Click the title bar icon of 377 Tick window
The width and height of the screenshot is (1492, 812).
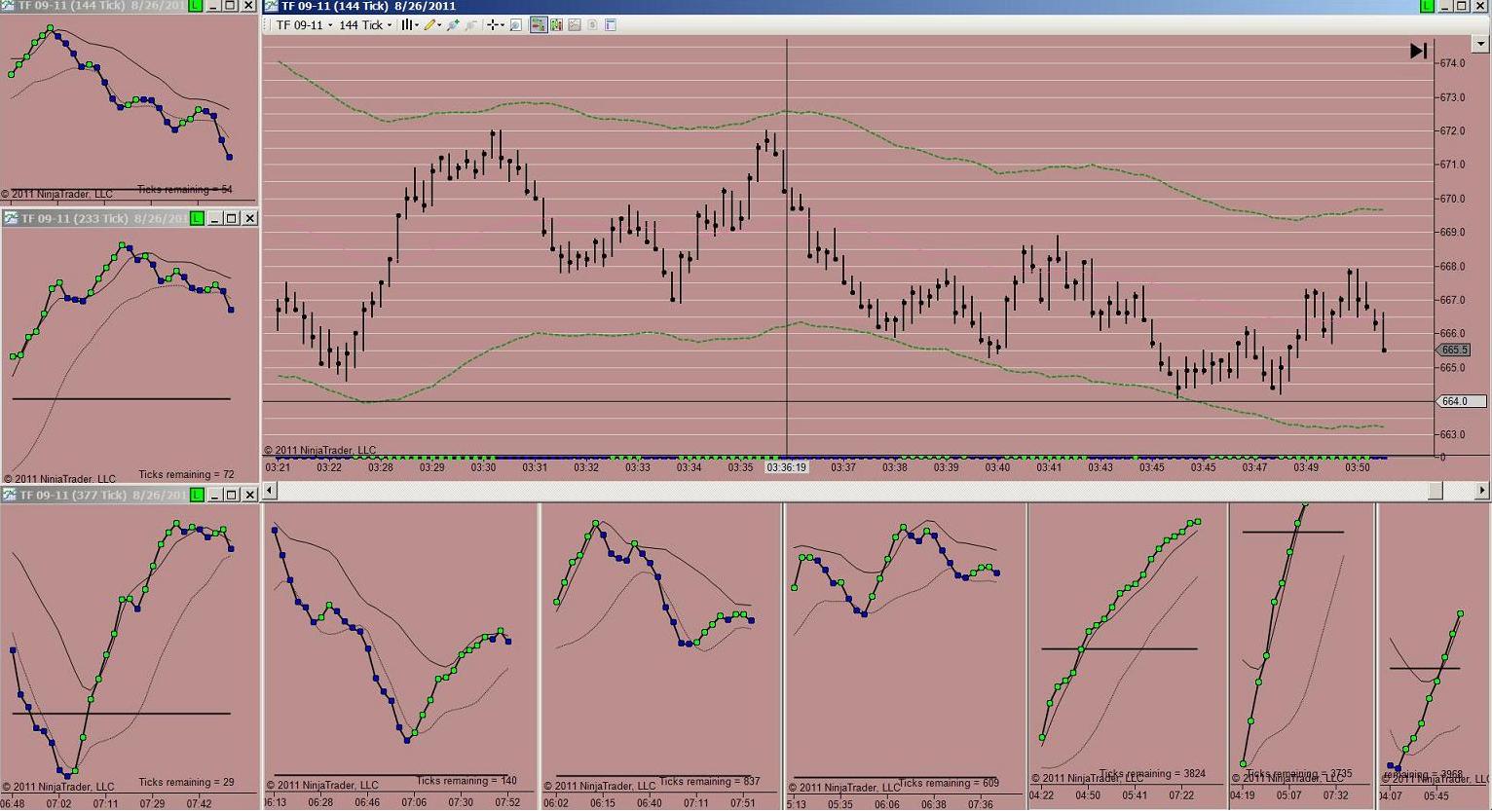coord(9,495)
